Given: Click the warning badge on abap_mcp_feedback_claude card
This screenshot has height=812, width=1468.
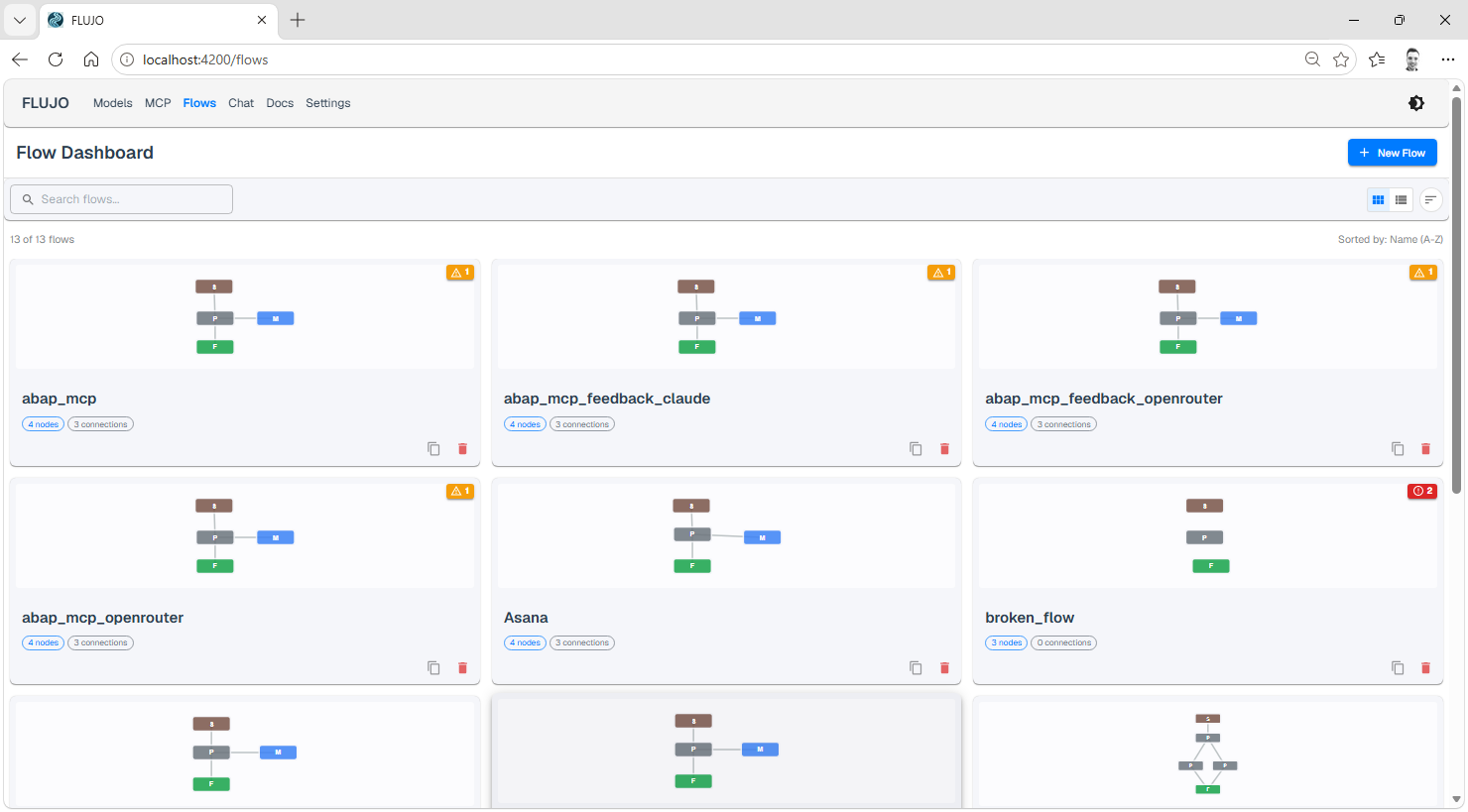Looking at the screenshot, I should (x=941, y=273).
